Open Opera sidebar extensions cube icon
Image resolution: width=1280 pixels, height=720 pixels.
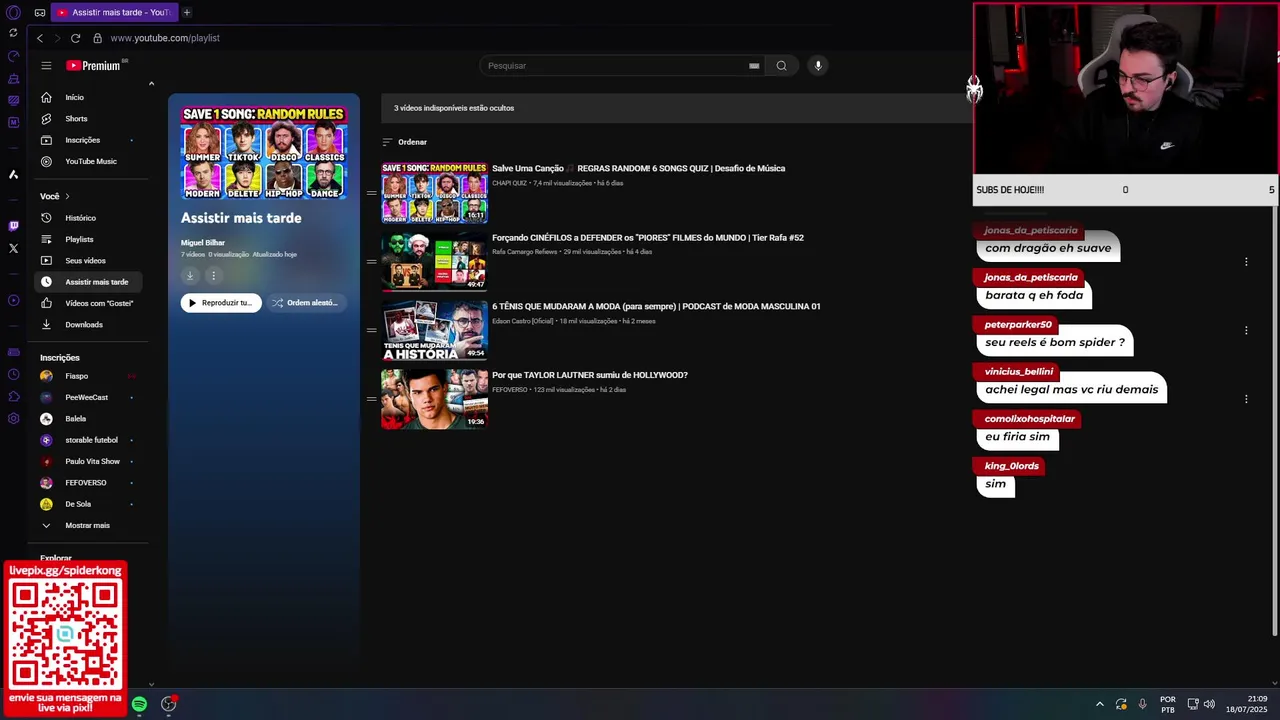click(13, 396)
